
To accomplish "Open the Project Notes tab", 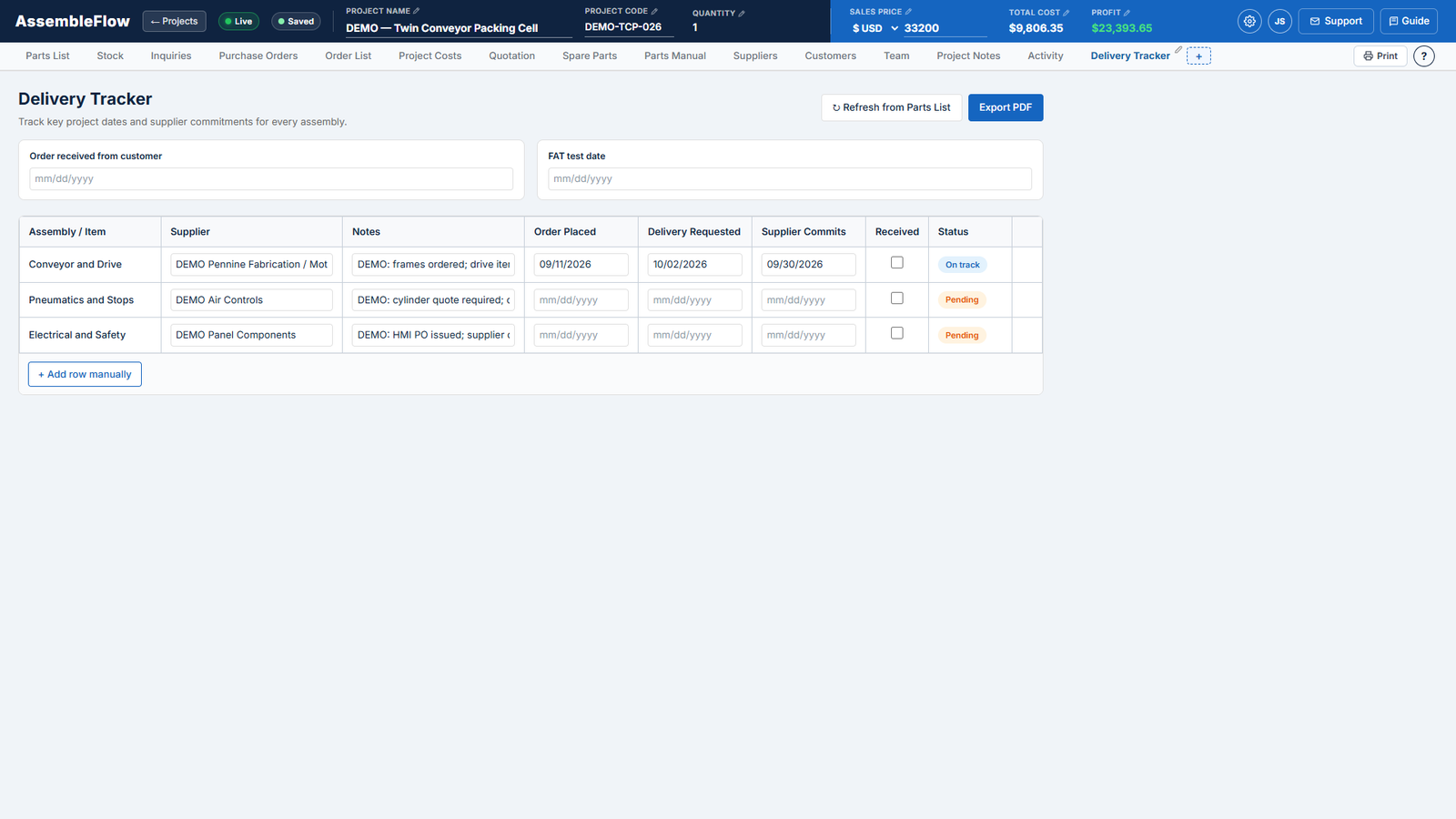I will pos(968,56).
